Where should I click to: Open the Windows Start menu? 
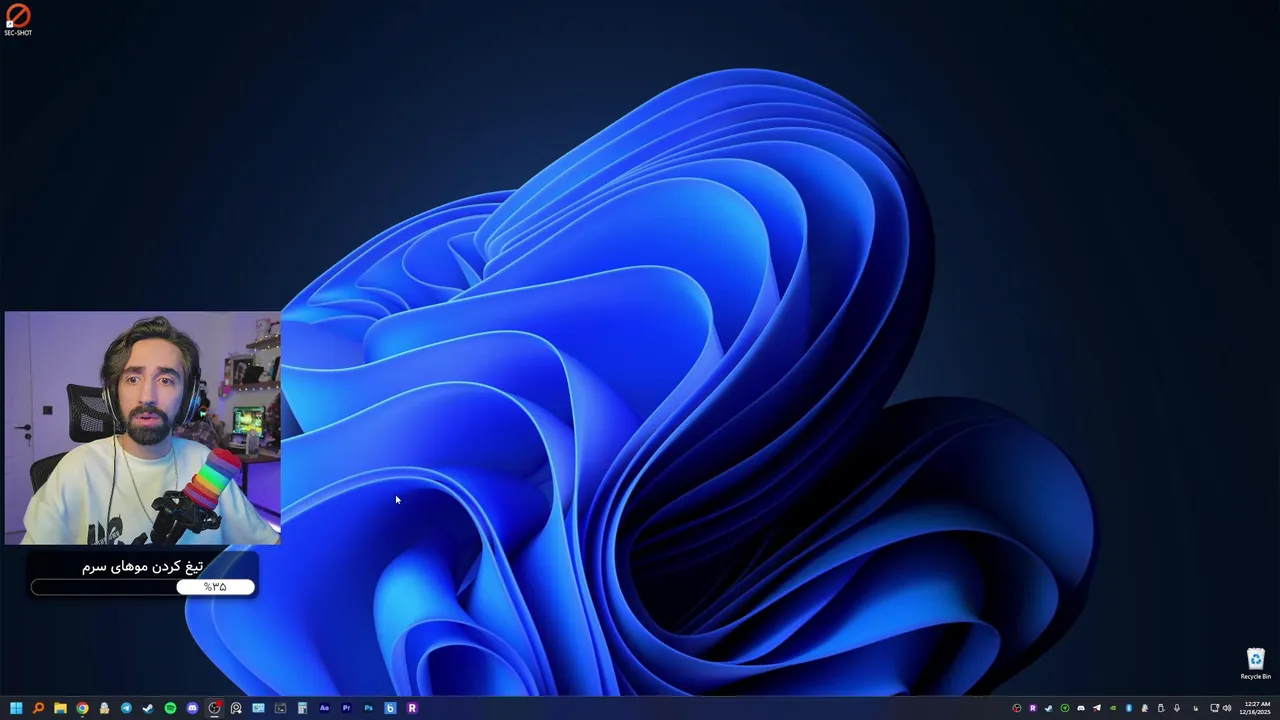click(x=16, y=708)
